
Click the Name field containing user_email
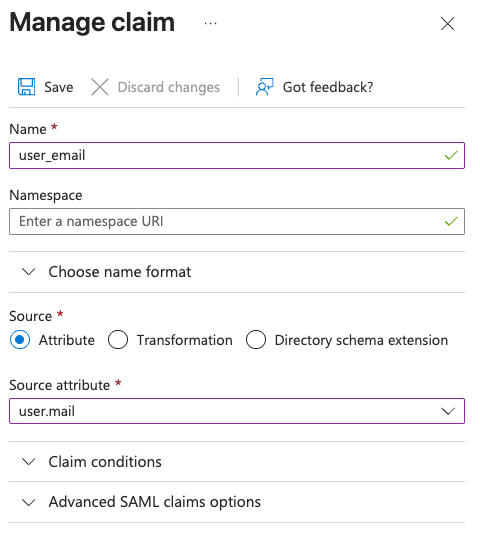click(x=237, y=156)
